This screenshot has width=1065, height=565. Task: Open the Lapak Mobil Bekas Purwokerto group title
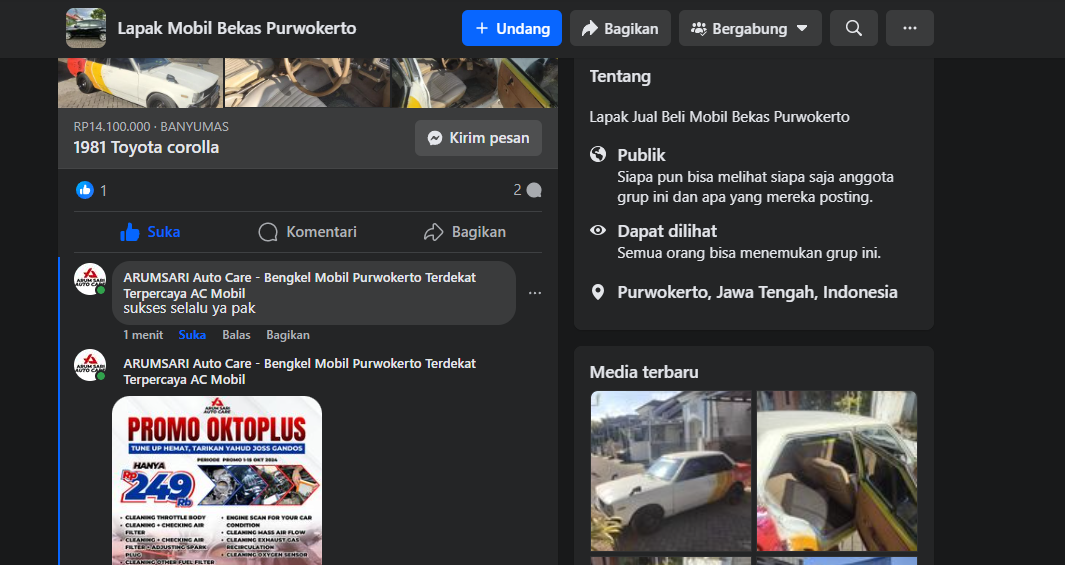click(236, 29)
